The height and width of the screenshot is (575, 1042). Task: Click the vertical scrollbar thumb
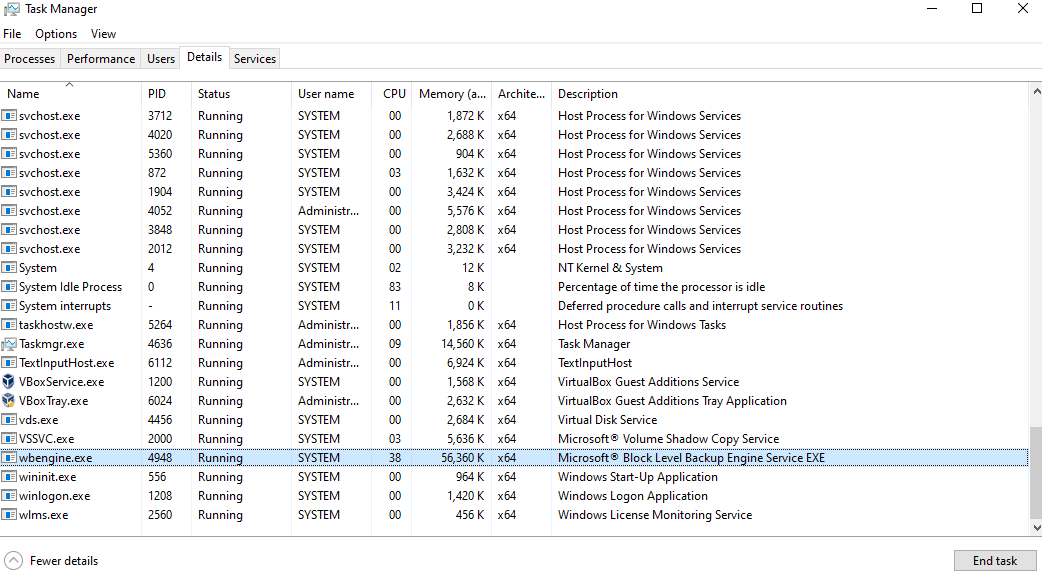[1035, 472]
